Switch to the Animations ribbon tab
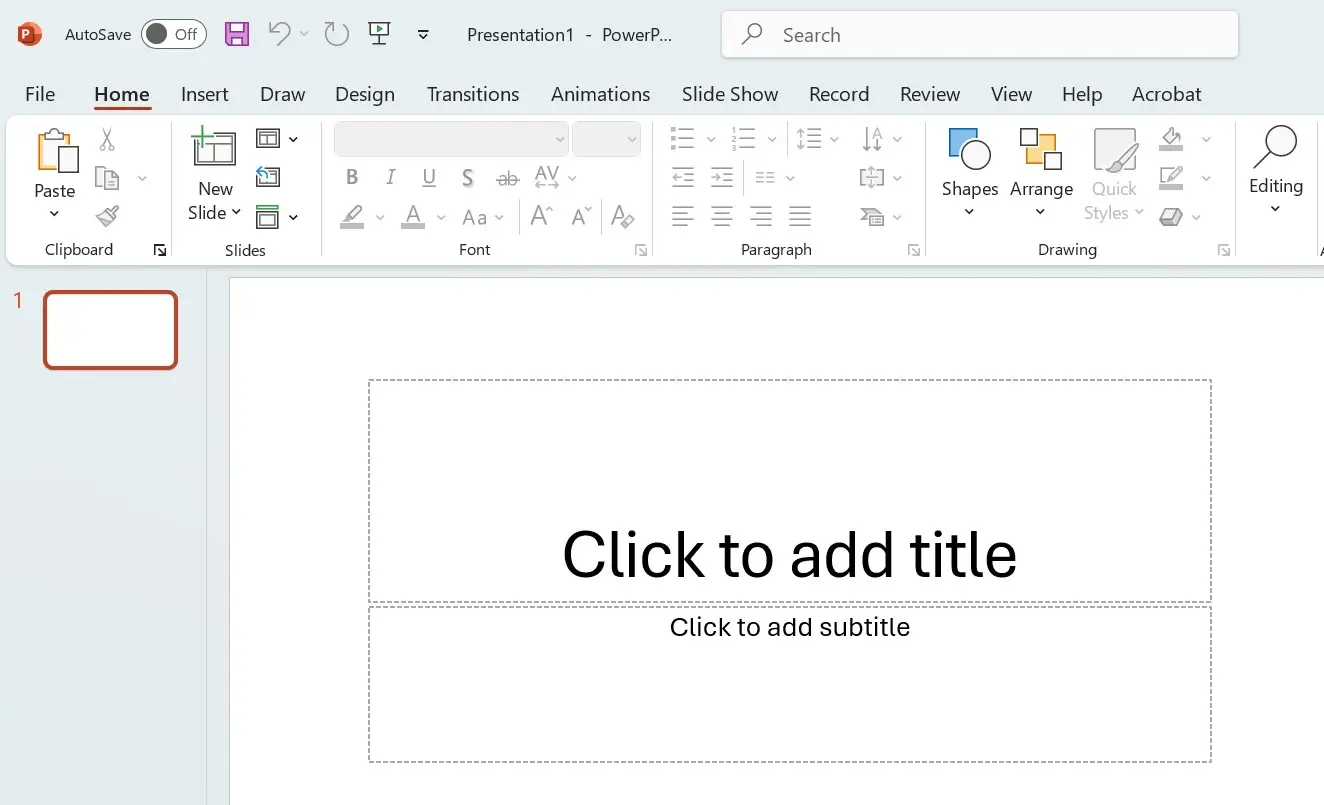This screenshot has height=805, width=1324. tap(600, 93)
